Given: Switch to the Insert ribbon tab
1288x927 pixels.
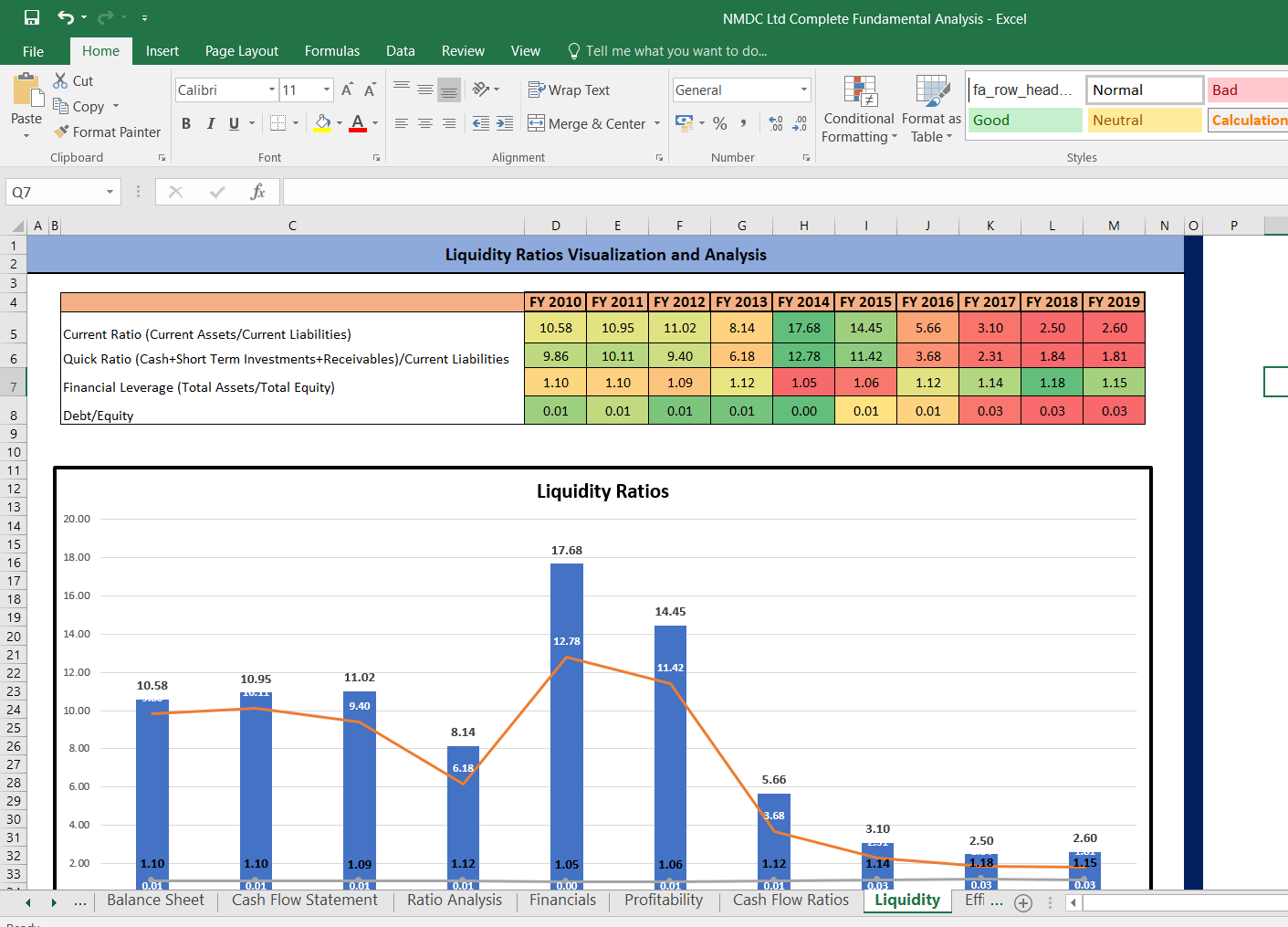Looking at the screenshot, I should (162, 51).
